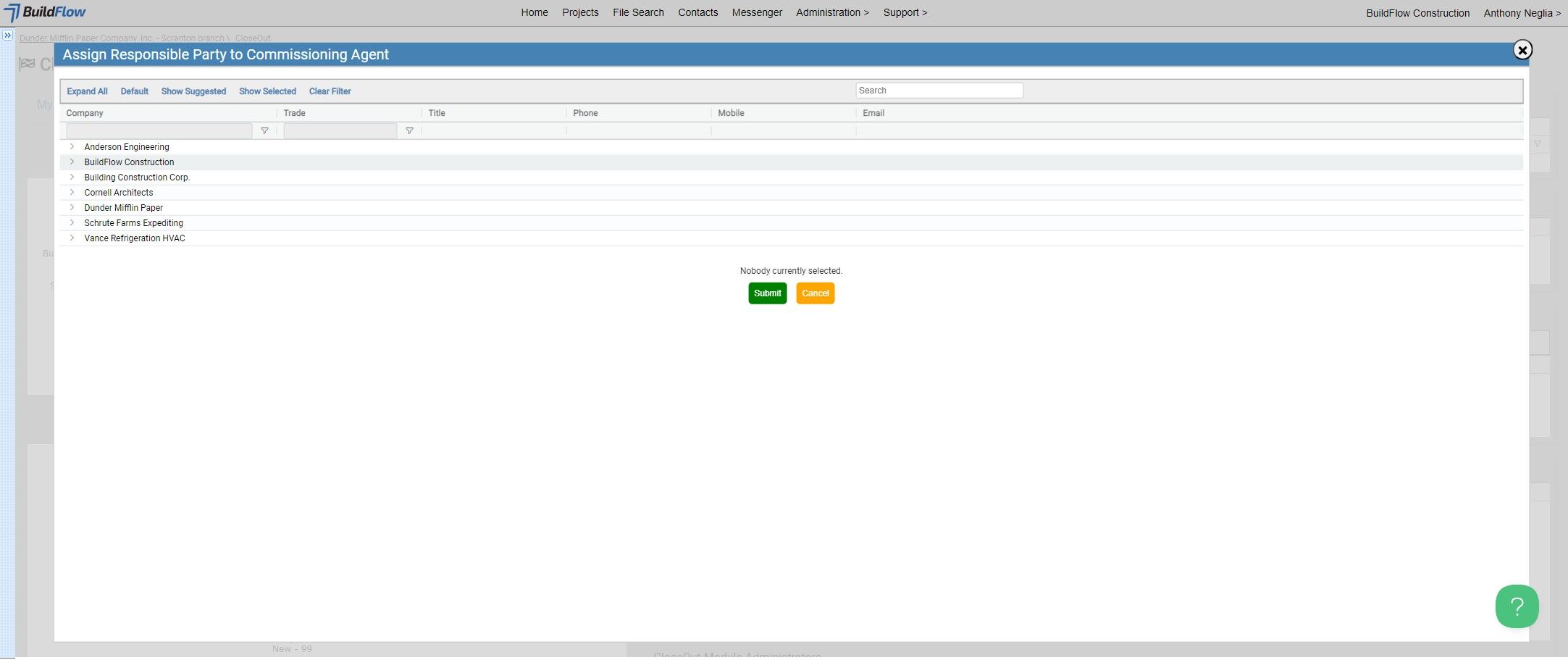
Task: Click the Company filter text field
Action: pyautogui.click(x=159, y=131)
